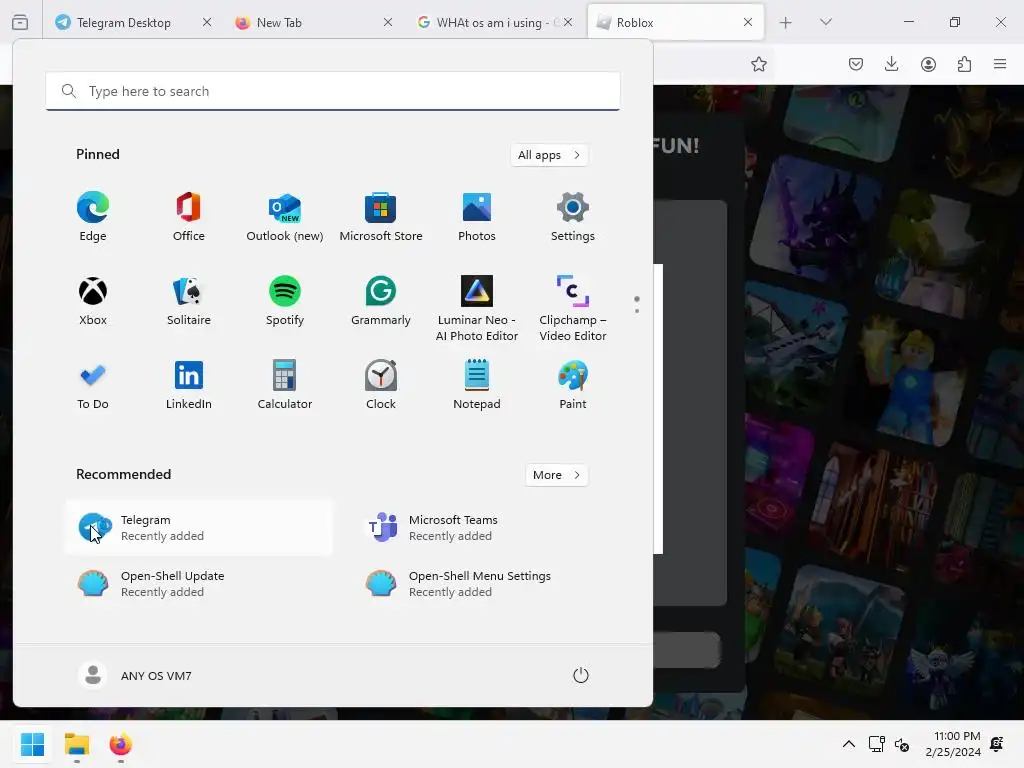This screenshot has width=1024, height=768.
Task: Open the Firefox extensions icon
Action: [964, 64]
